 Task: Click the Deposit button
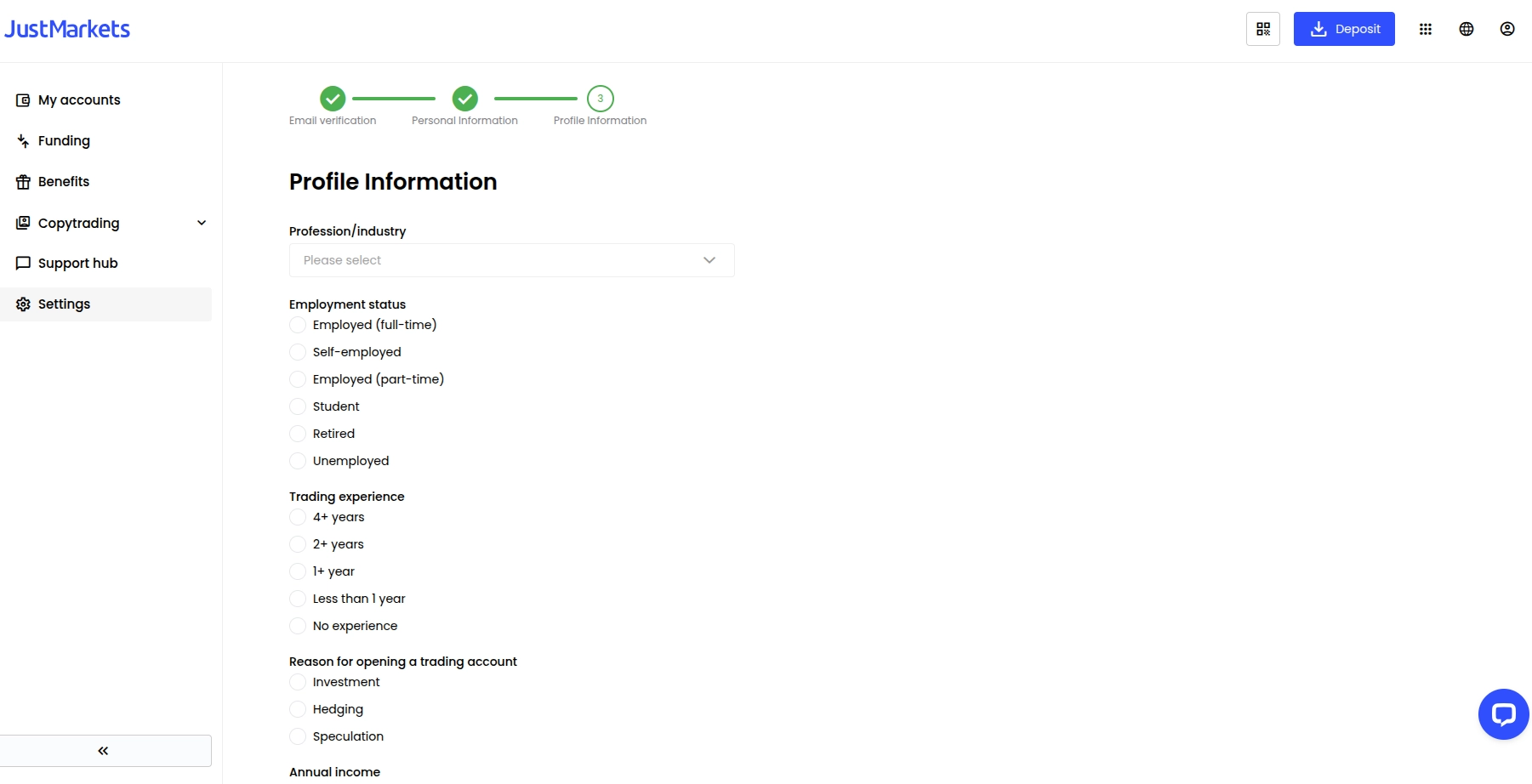coord(1344,28)
